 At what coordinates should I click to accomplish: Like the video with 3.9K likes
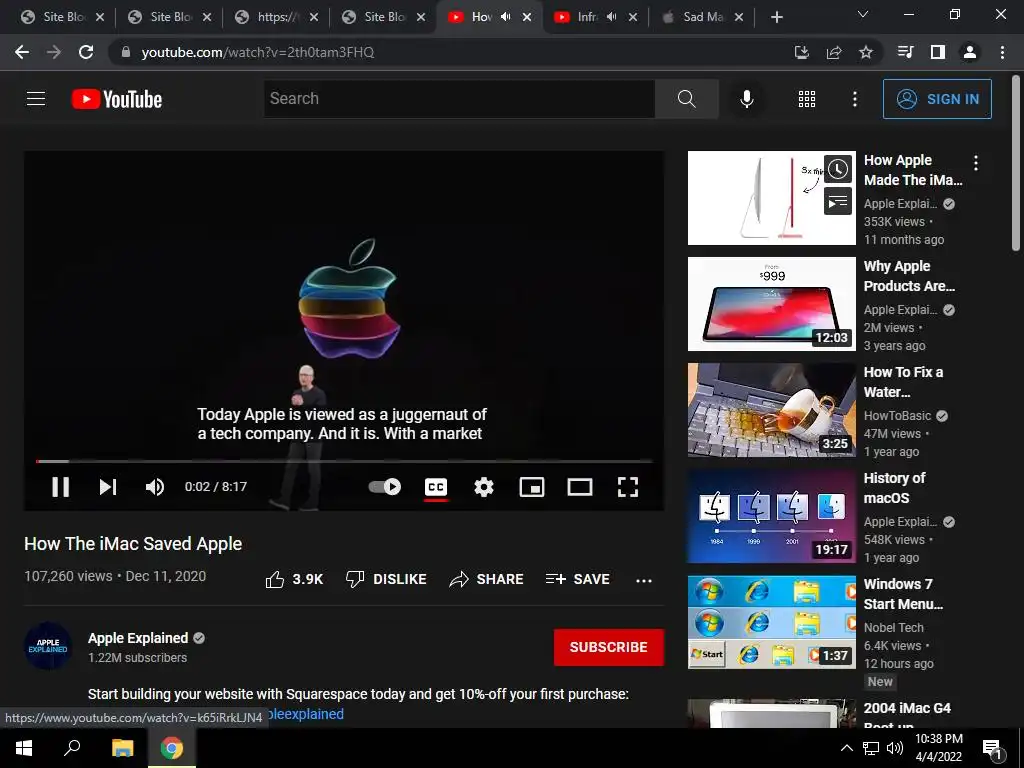(x=294, y=579)
